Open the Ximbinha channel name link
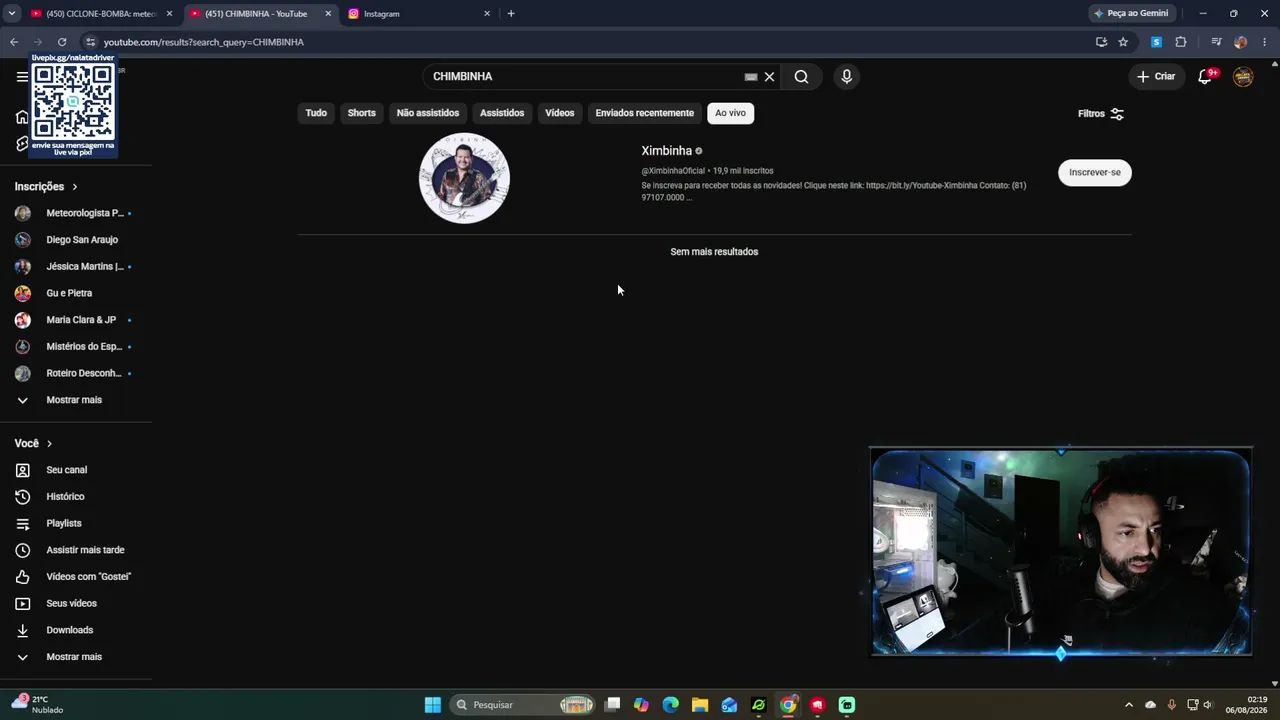Viewport: 1280px width, 720px height. point(667,151)
